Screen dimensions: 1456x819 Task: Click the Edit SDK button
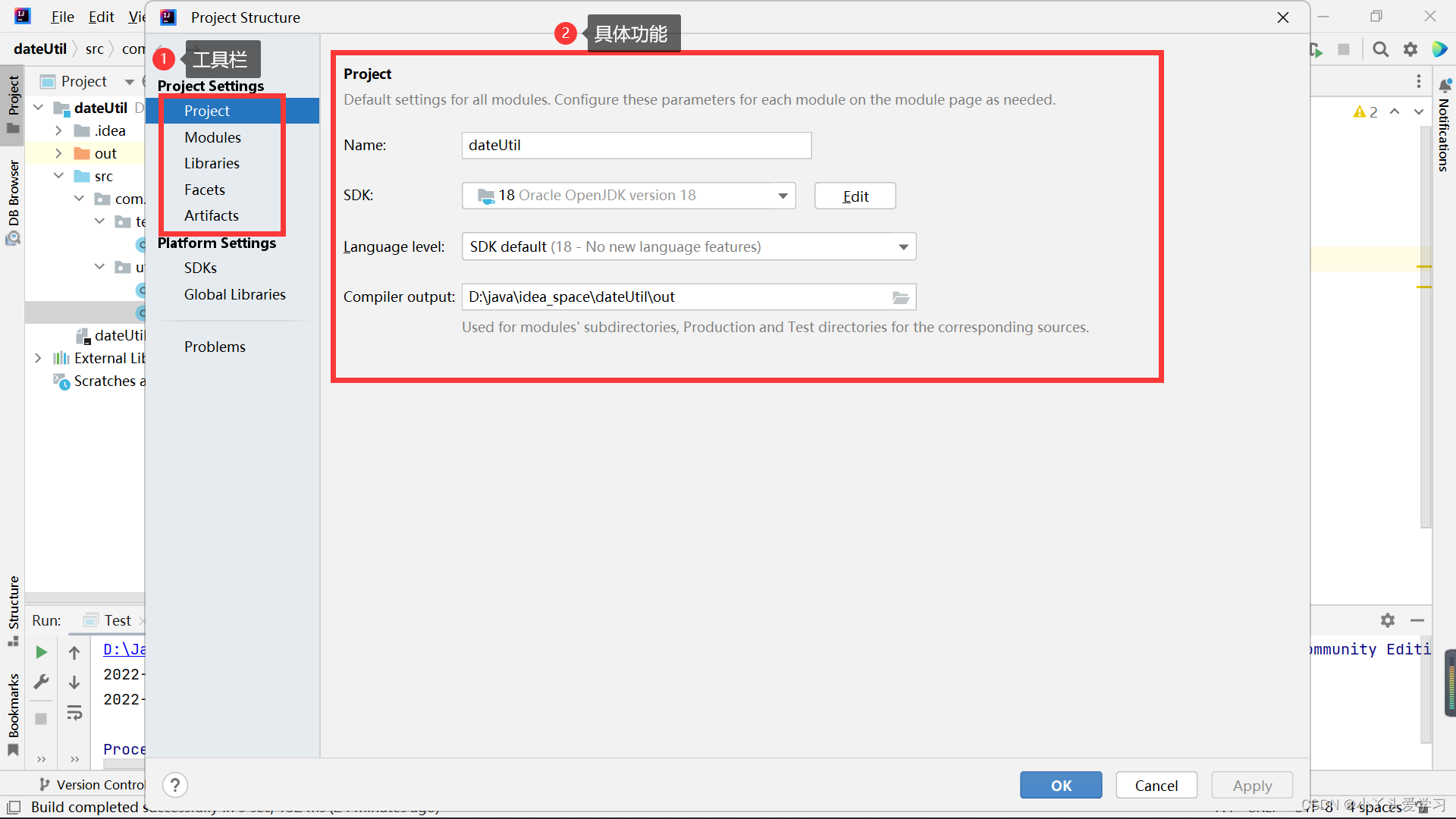coord(855,196)
